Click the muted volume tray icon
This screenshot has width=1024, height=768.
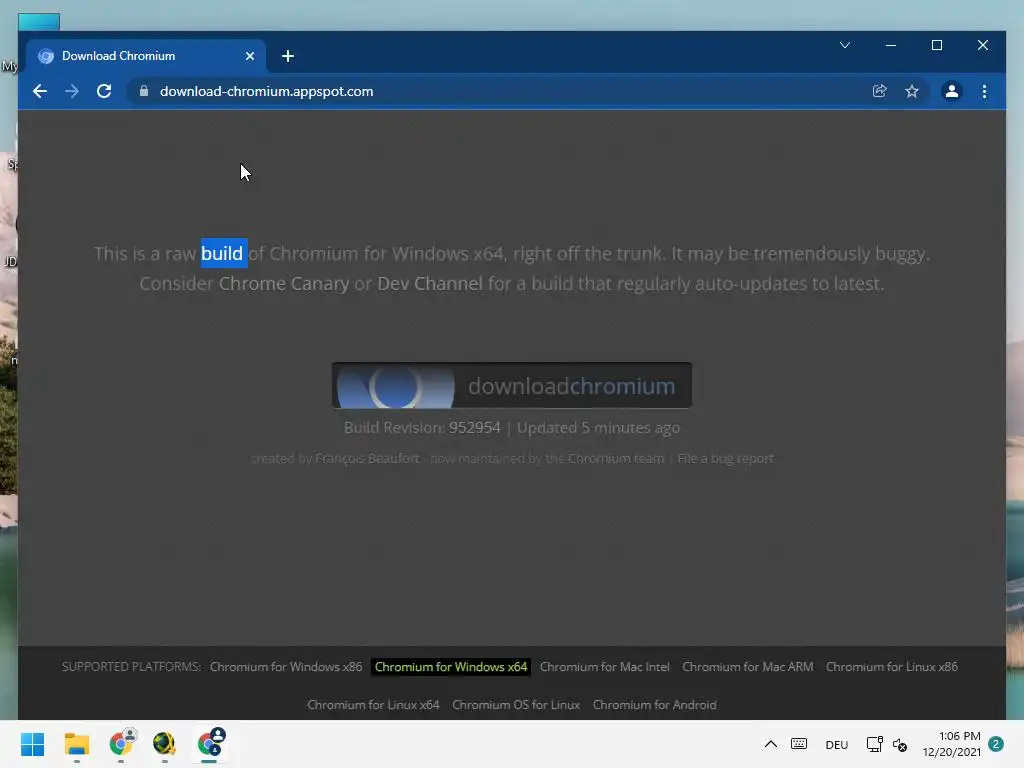pos(900,744)
